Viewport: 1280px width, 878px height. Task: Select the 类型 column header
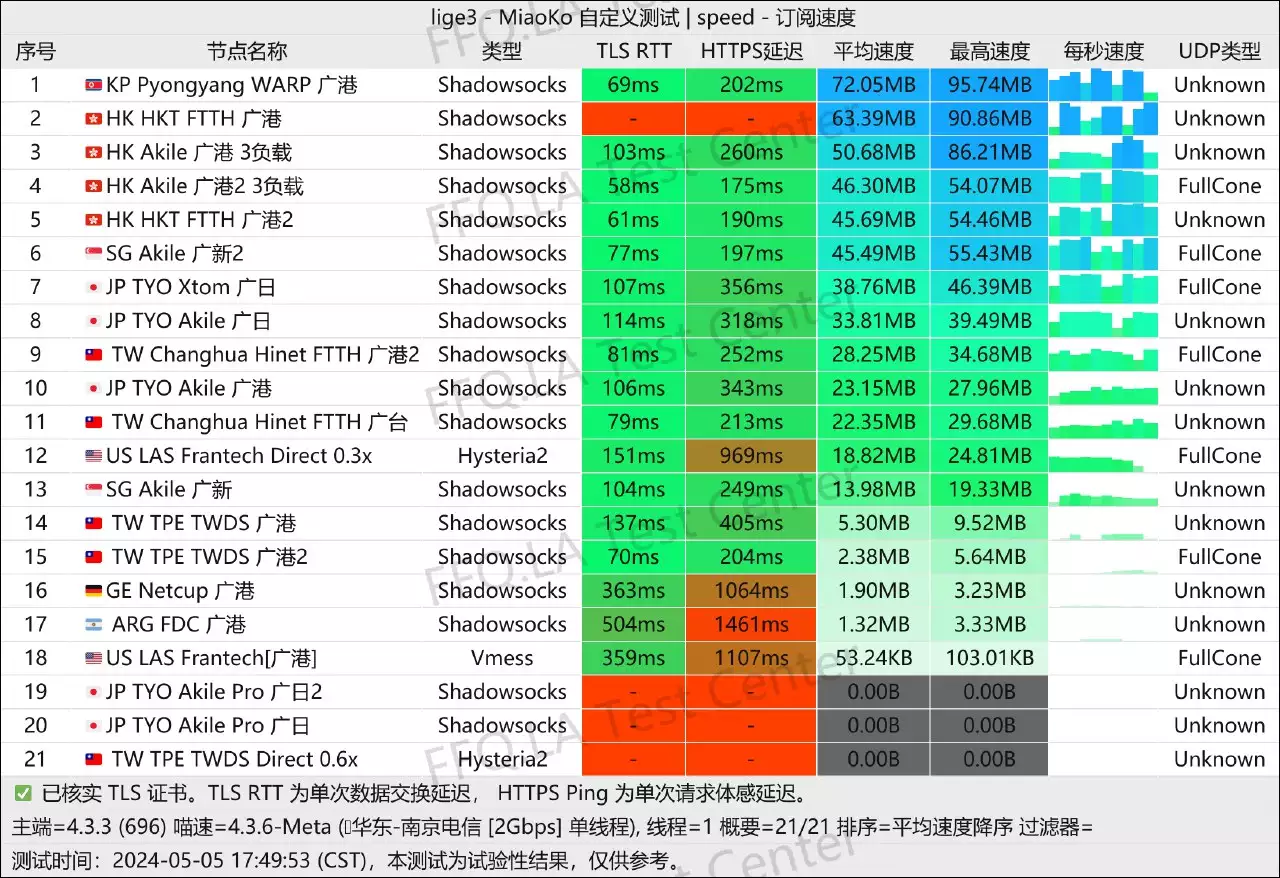click(502, 52)
